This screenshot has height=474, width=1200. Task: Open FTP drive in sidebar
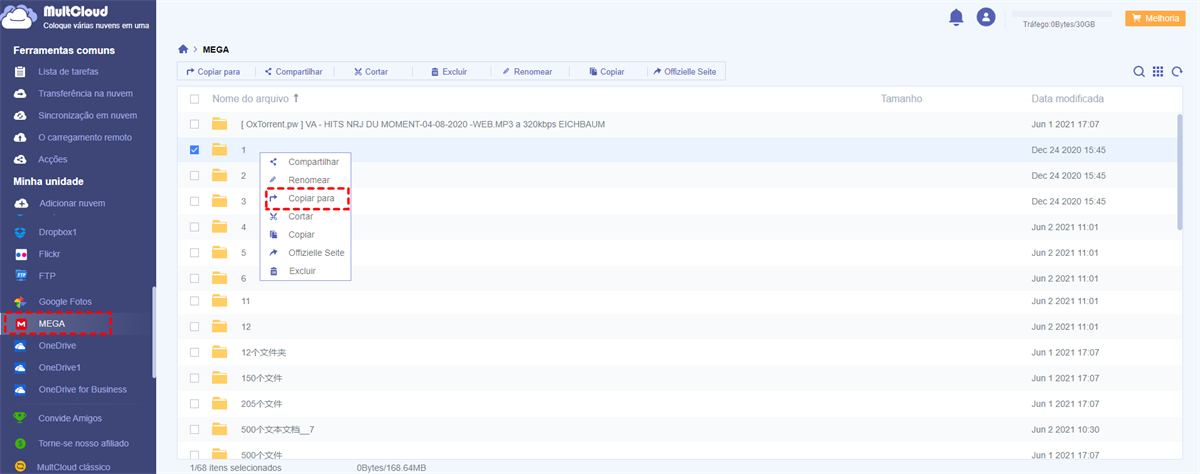click(x=48, y=274)
